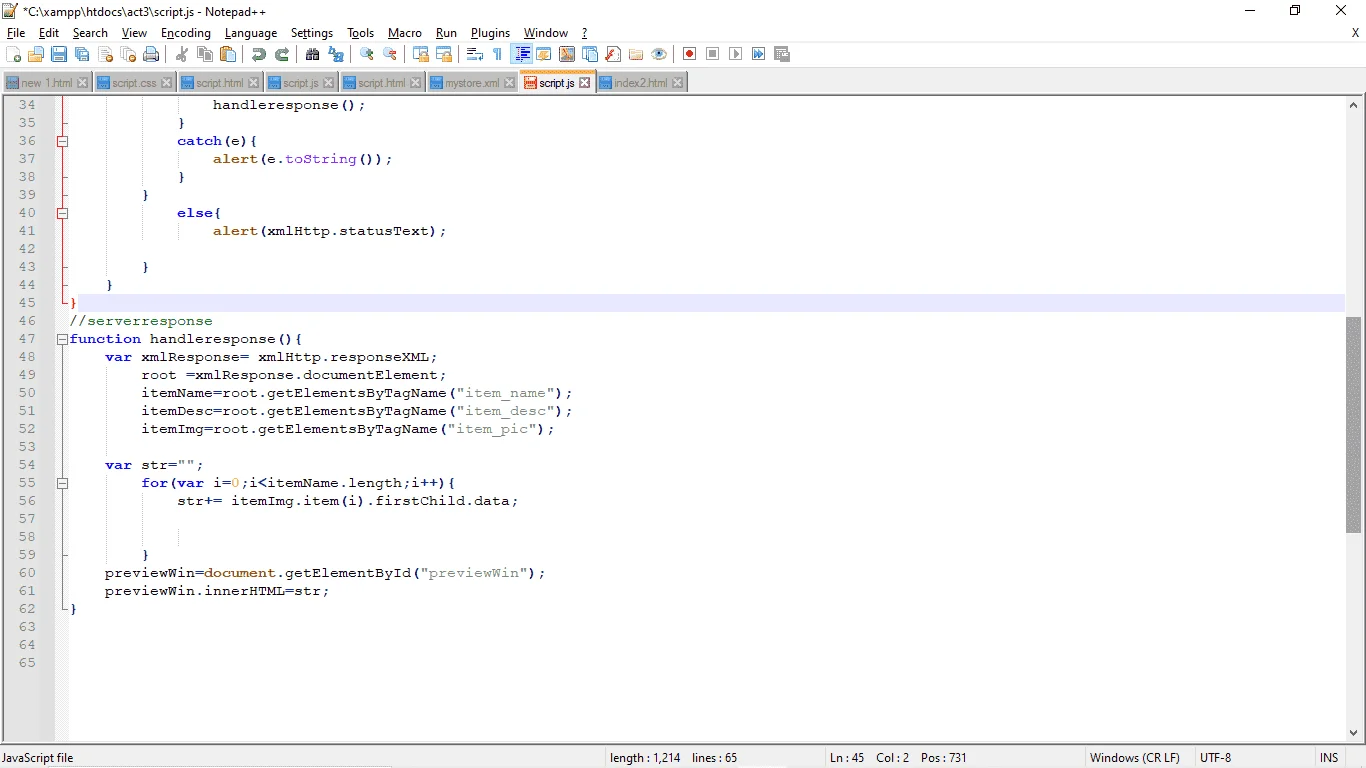Viewport: 1366px width, 768px height.
Task: Open the File menu
Action: tap(16, 33)
